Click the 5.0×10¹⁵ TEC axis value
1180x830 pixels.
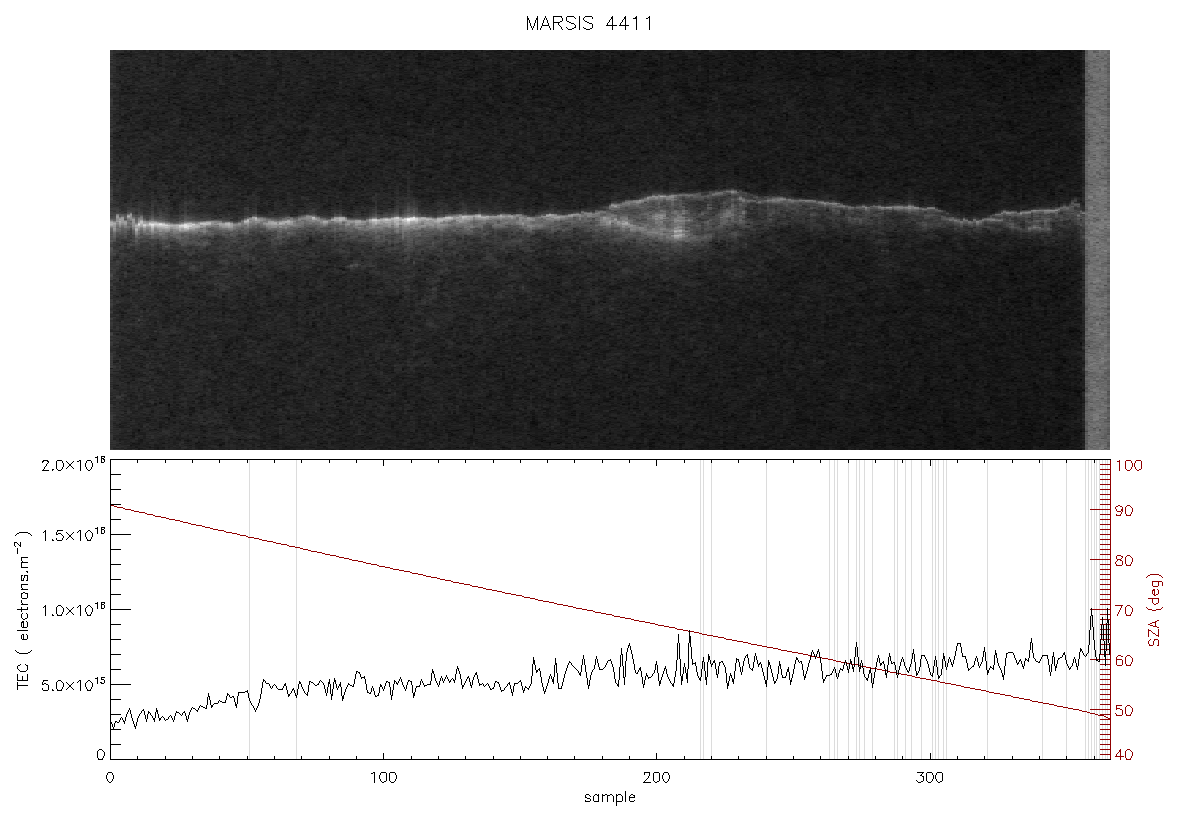[73, 685]
